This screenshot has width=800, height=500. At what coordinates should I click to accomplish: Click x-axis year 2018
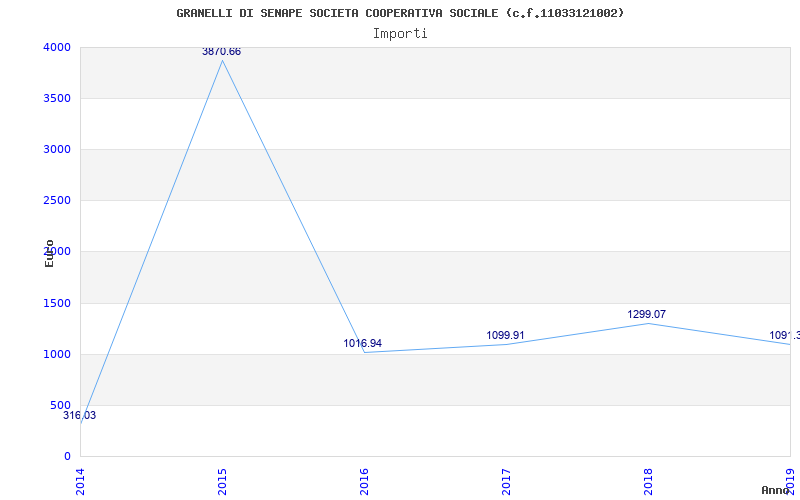[x=648, y=482]
